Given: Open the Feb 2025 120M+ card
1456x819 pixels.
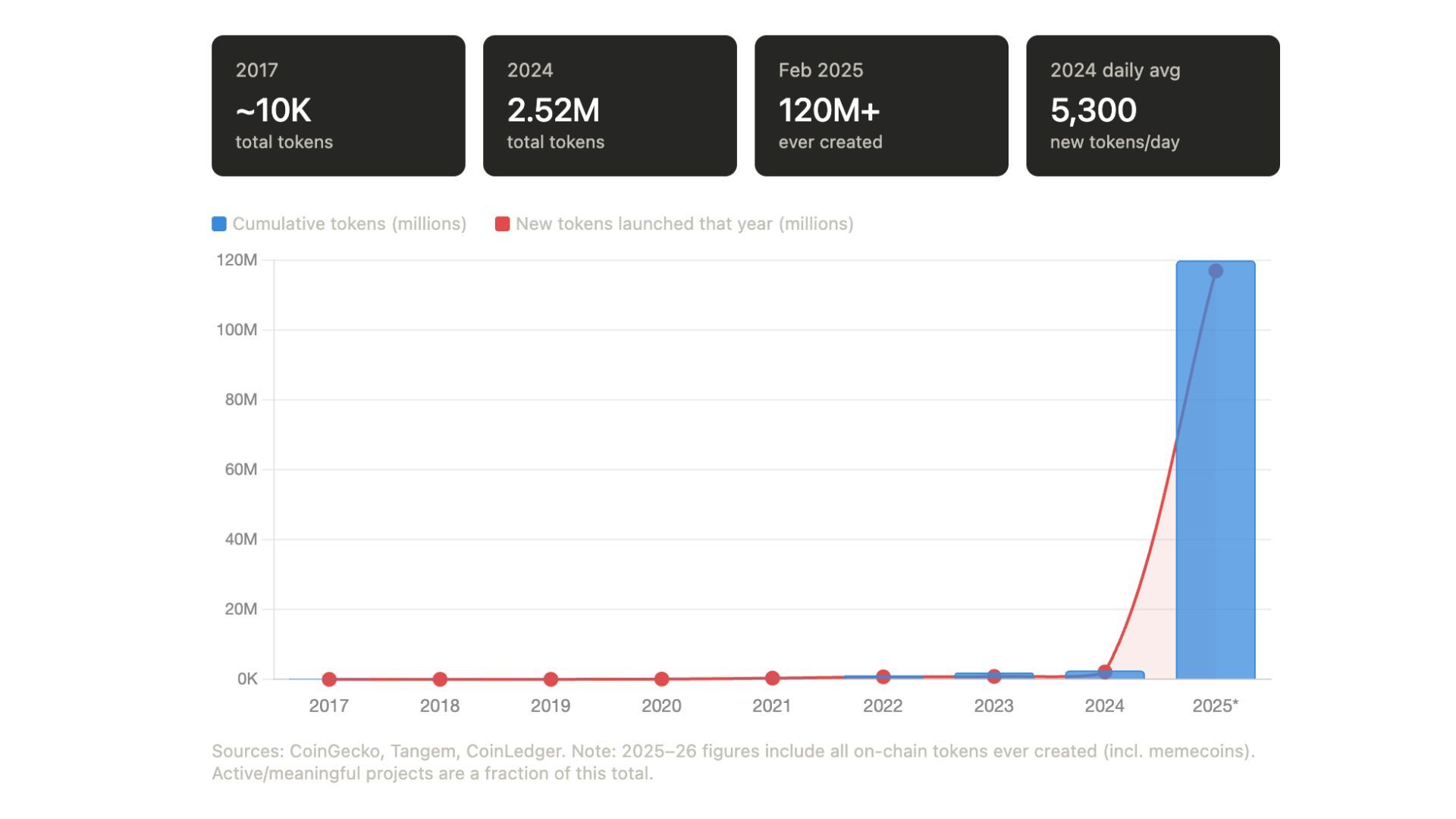Looking at the screenshot, I should 881,105.
